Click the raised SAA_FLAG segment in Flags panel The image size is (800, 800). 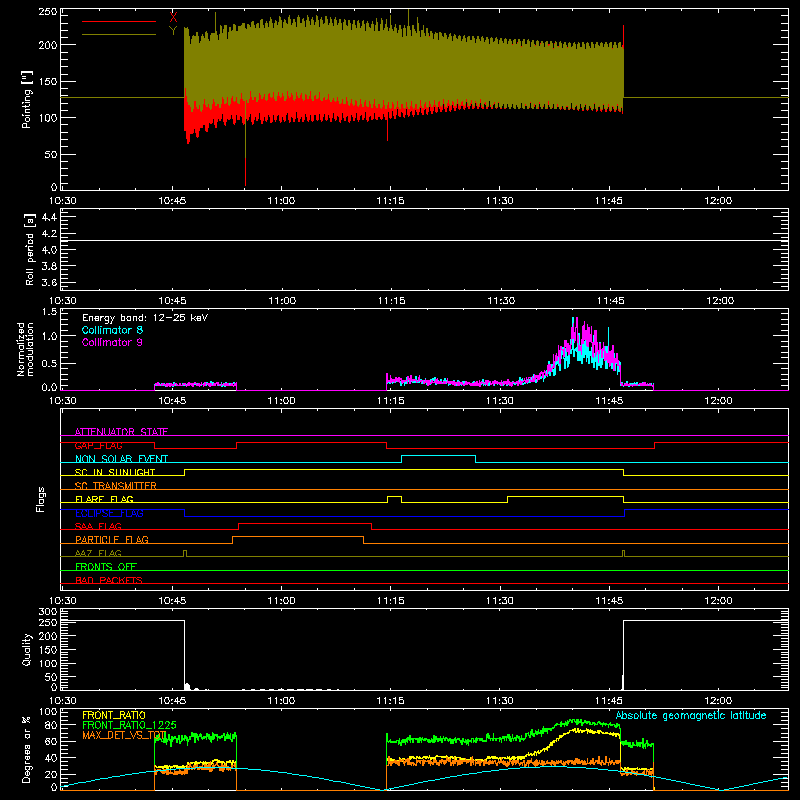click(305, 523)
